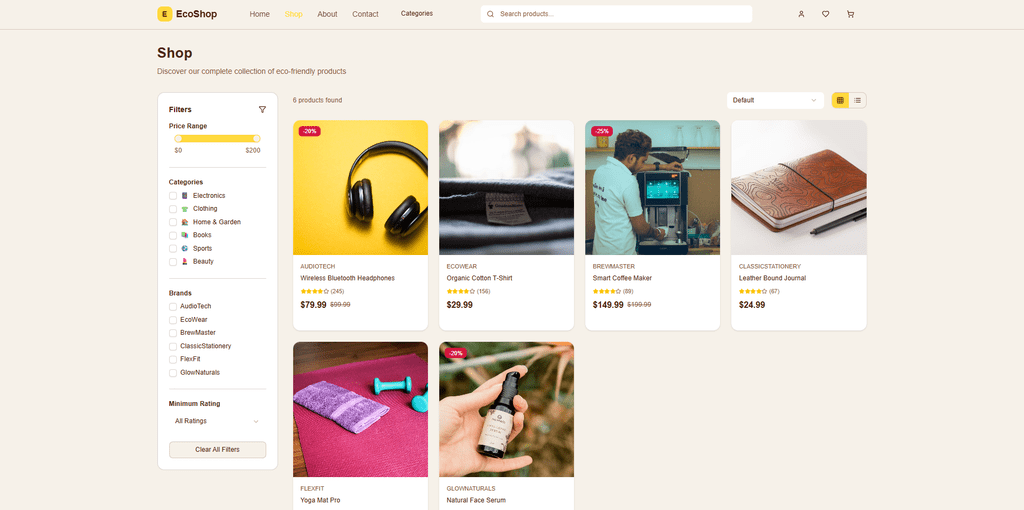This screenshot has height=510, width=1024.
Task: Switch to grid view layout
Action: tap(840, 100)
